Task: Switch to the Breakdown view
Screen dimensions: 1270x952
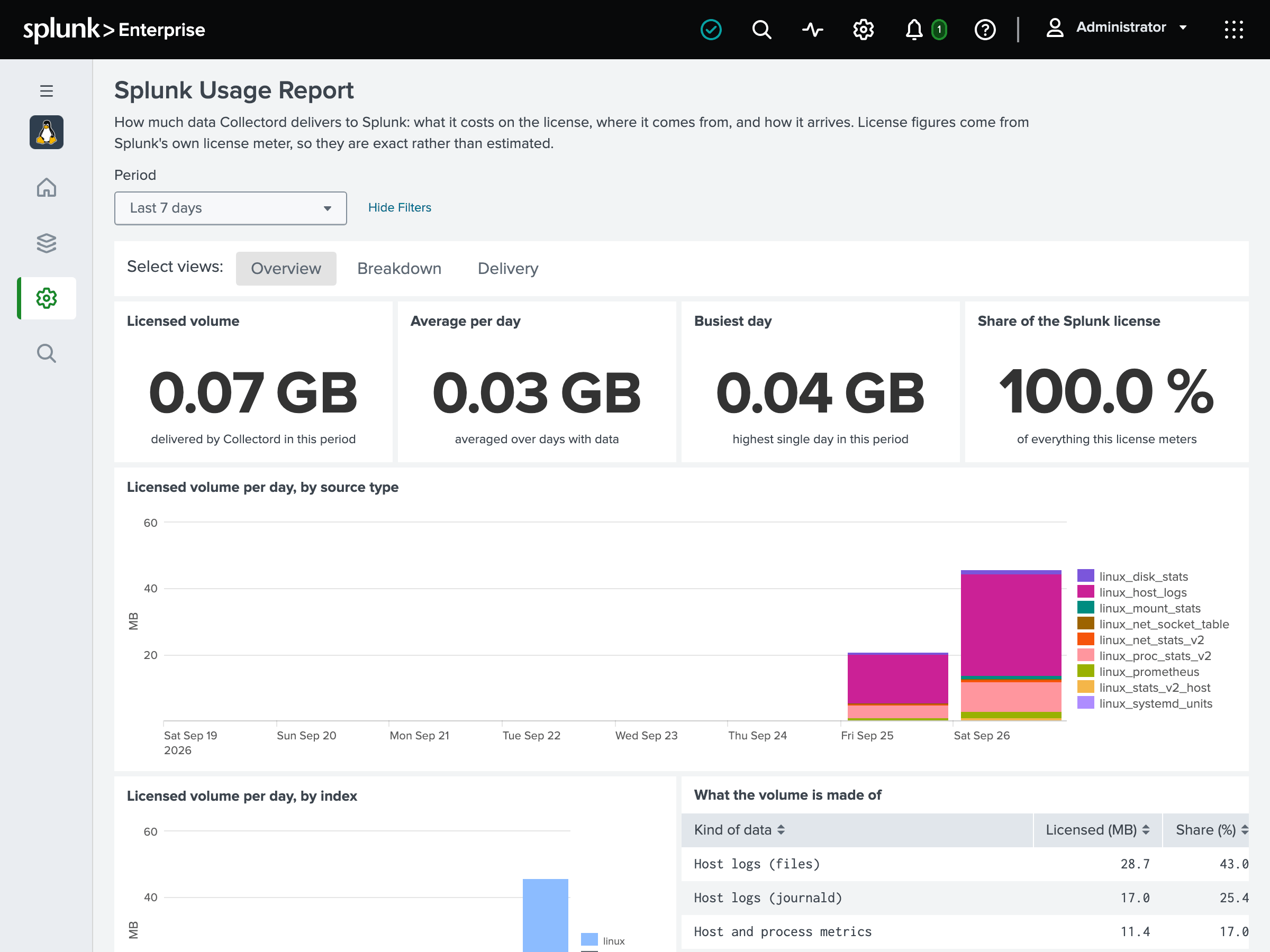Action: [x=399, y=268]
